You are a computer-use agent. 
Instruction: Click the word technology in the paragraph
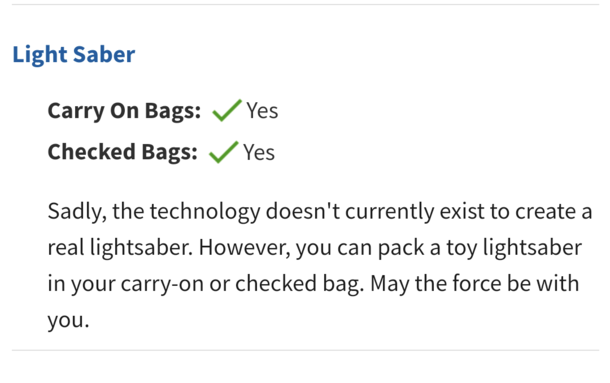click(x=205, y=212)
